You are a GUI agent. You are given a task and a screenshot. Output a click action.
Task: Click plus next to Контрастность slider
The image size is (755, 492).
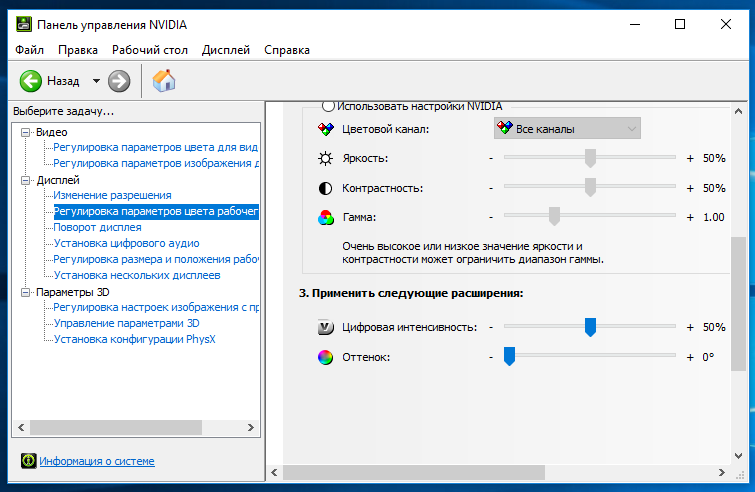690,188
